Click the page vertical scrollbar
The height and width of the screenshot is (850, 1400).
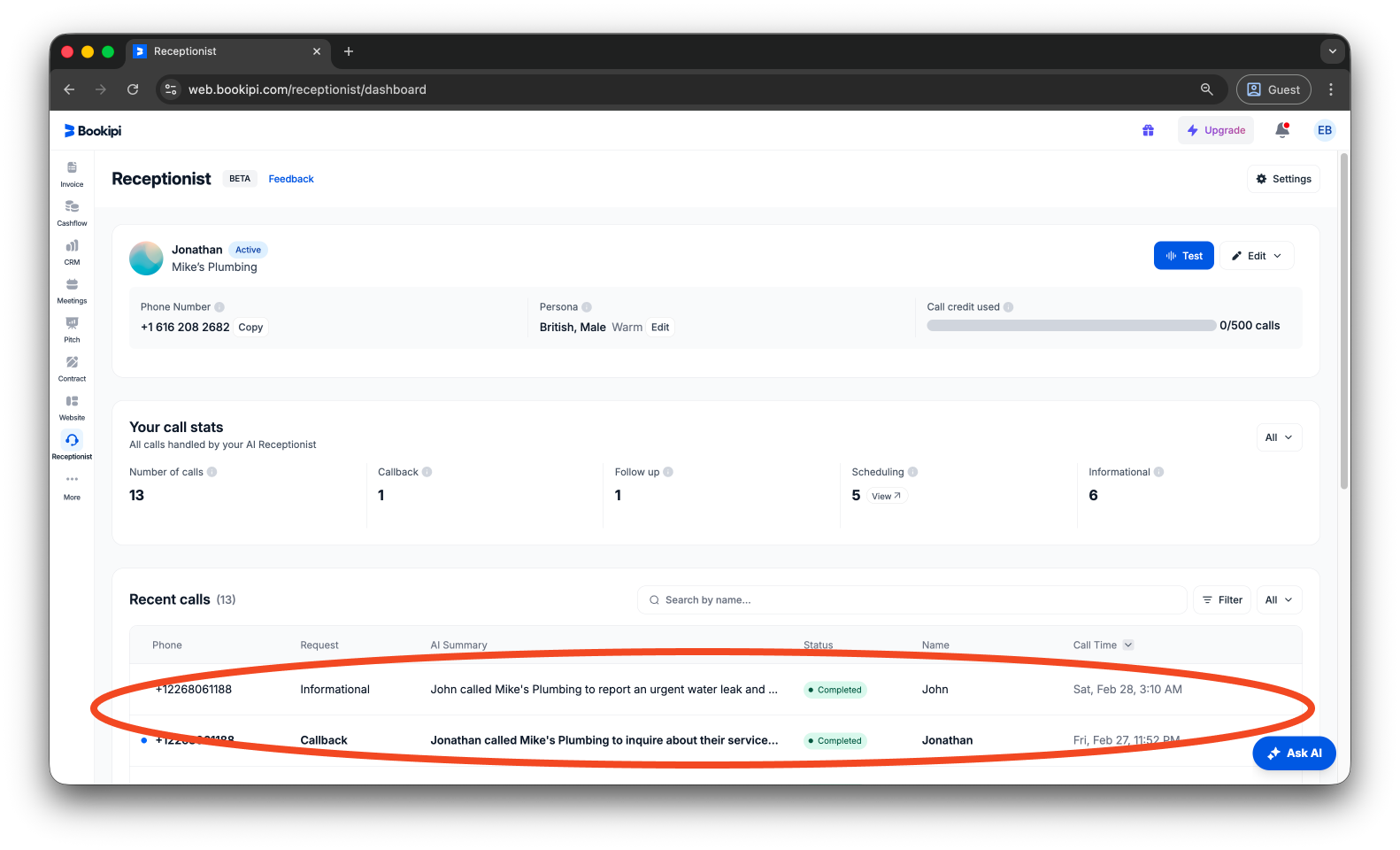tap(1343, 321)
